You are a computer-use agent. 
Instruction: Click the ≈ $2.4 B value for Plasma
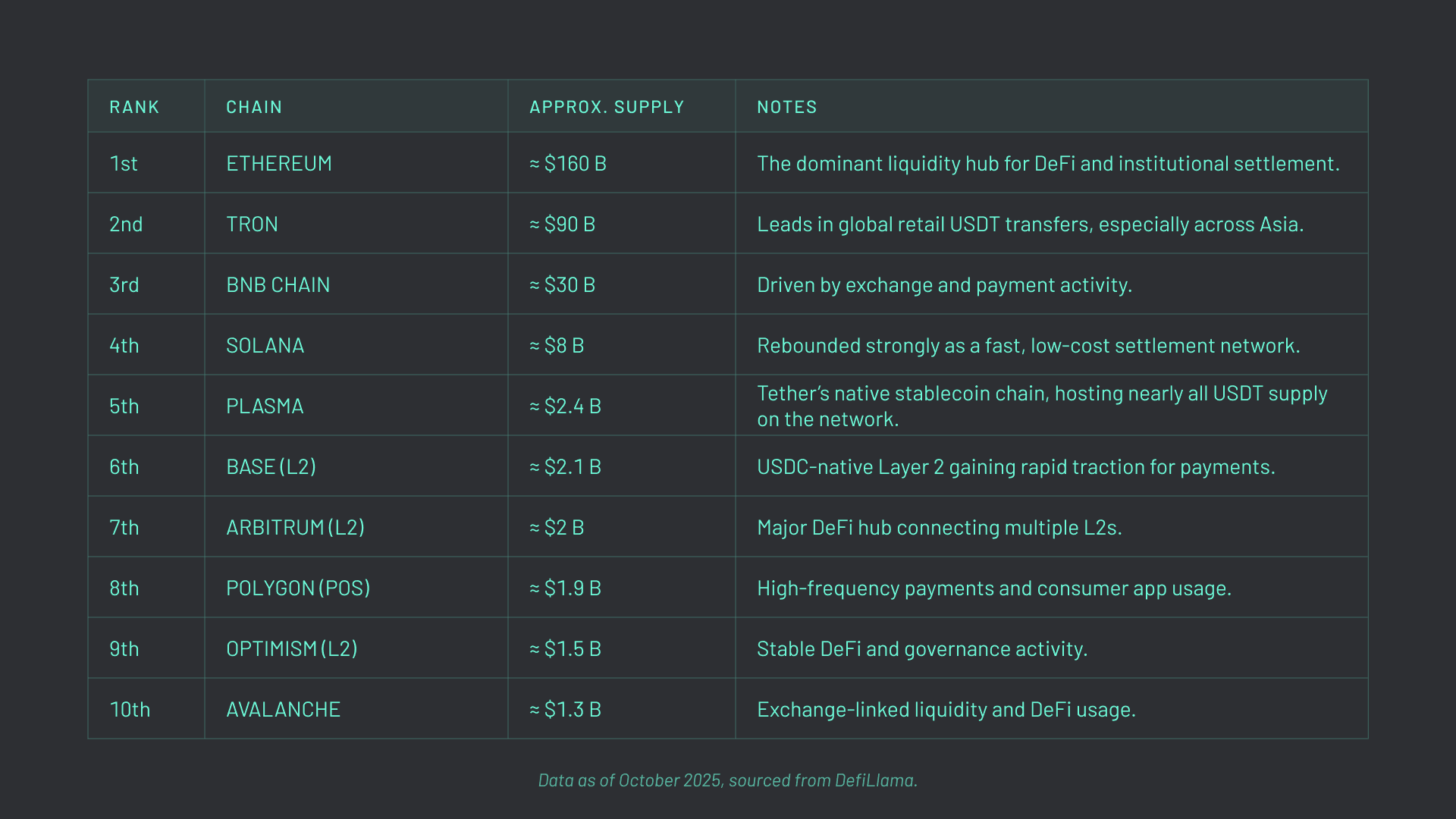[x=564, y=406]
